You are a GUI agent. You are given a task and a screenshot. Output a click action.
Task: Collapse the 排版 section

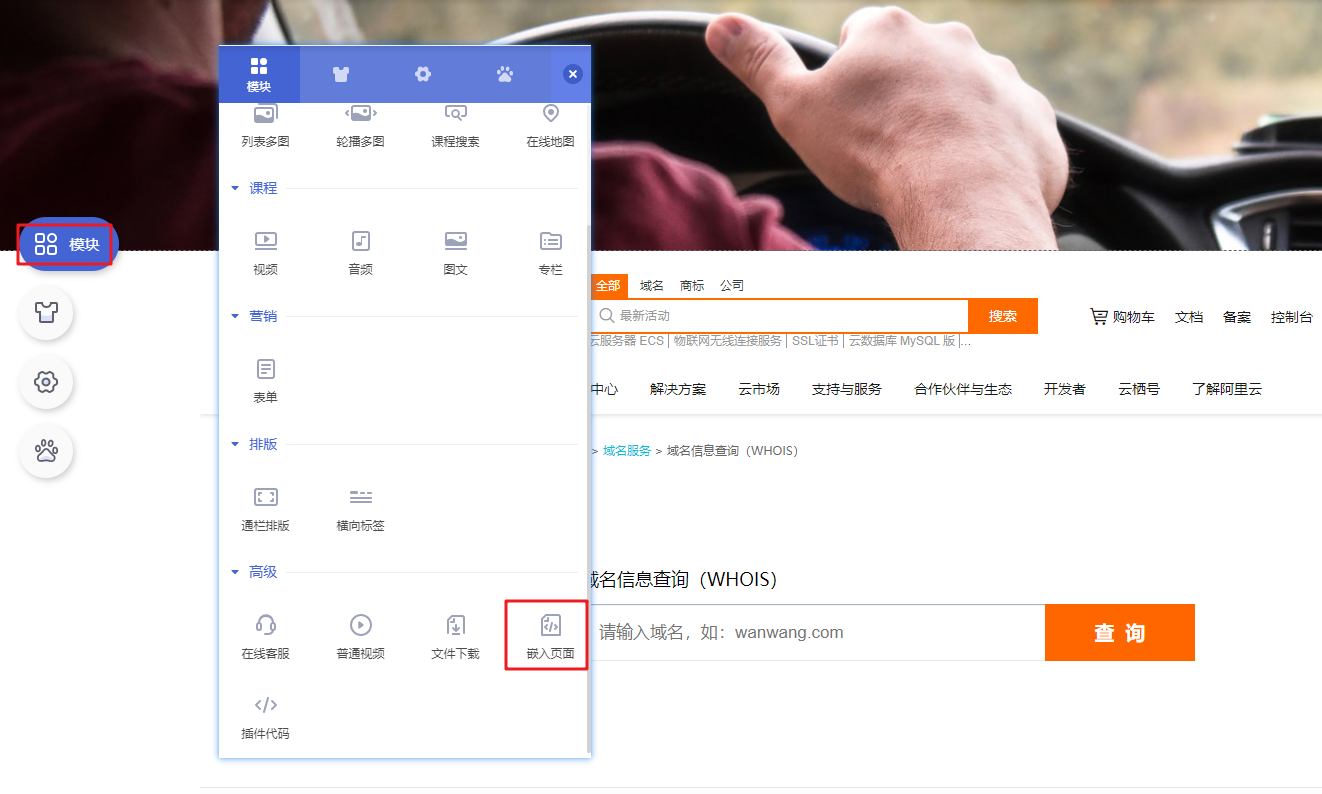(254, 444)
